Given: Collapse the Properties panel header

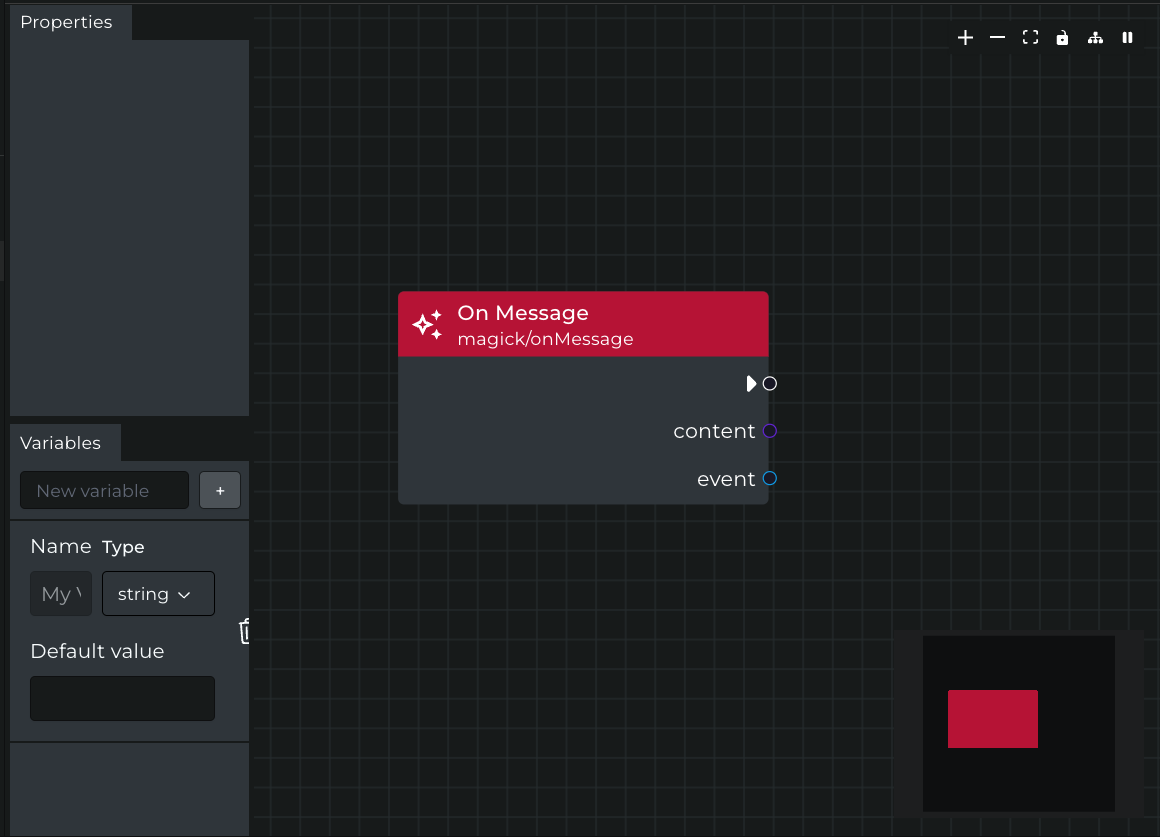Looking at the screenshot, I should 67,21.
